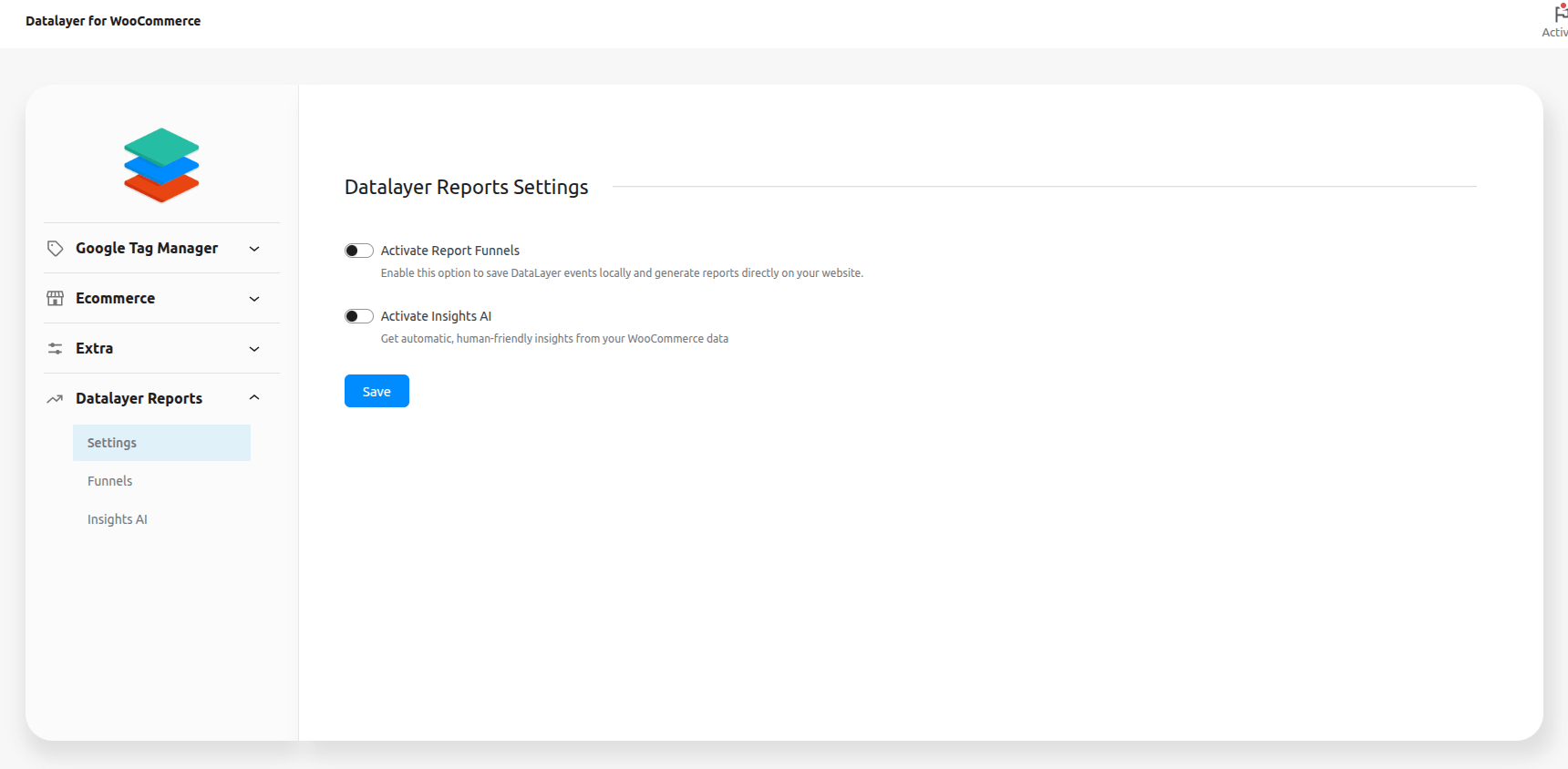1568x769 pixels.
Task: Click the Datalayer for WooCommerce header title
Action: 113,21
